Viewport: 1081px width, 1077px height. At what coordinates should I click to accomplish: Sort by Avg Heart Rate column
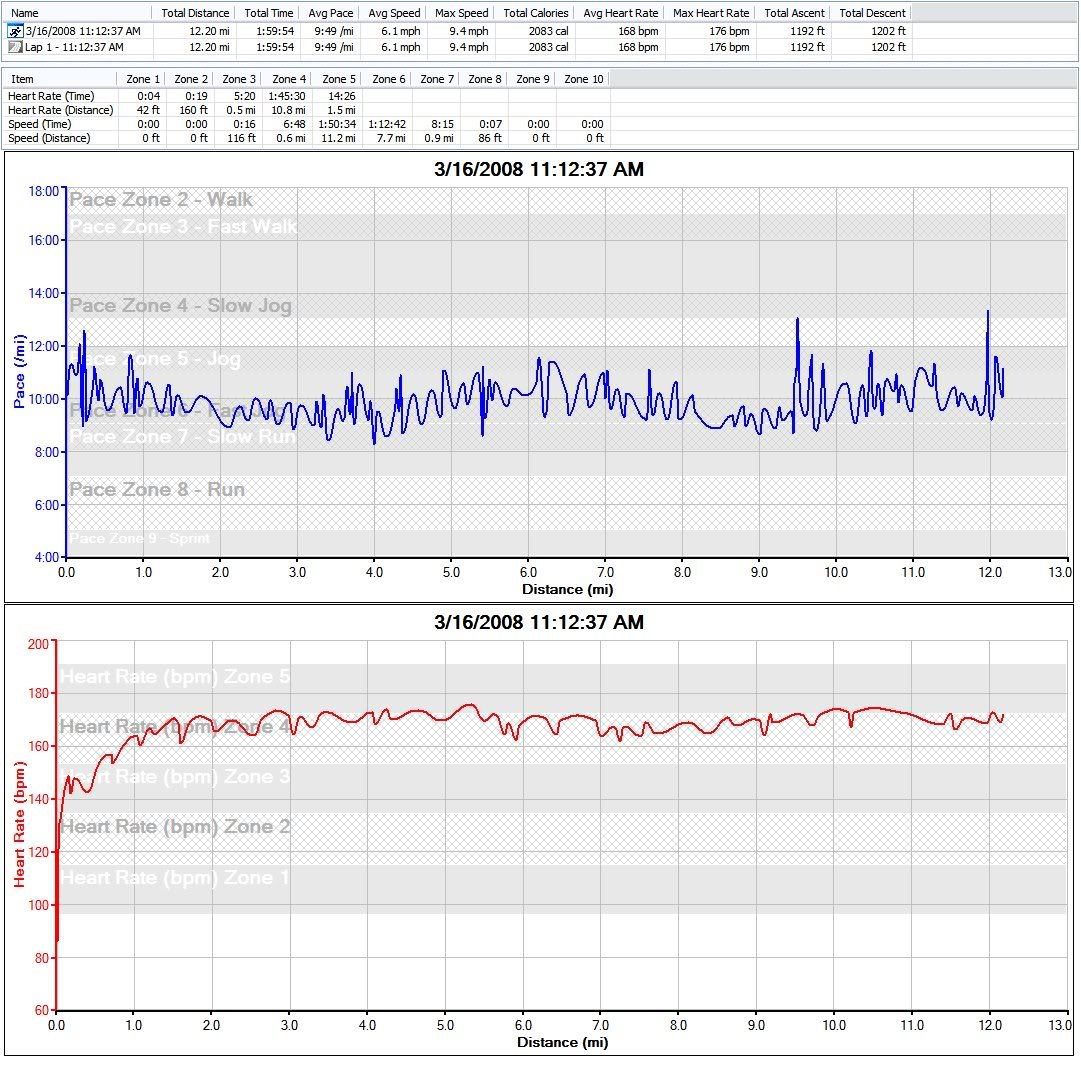(620, 13)
